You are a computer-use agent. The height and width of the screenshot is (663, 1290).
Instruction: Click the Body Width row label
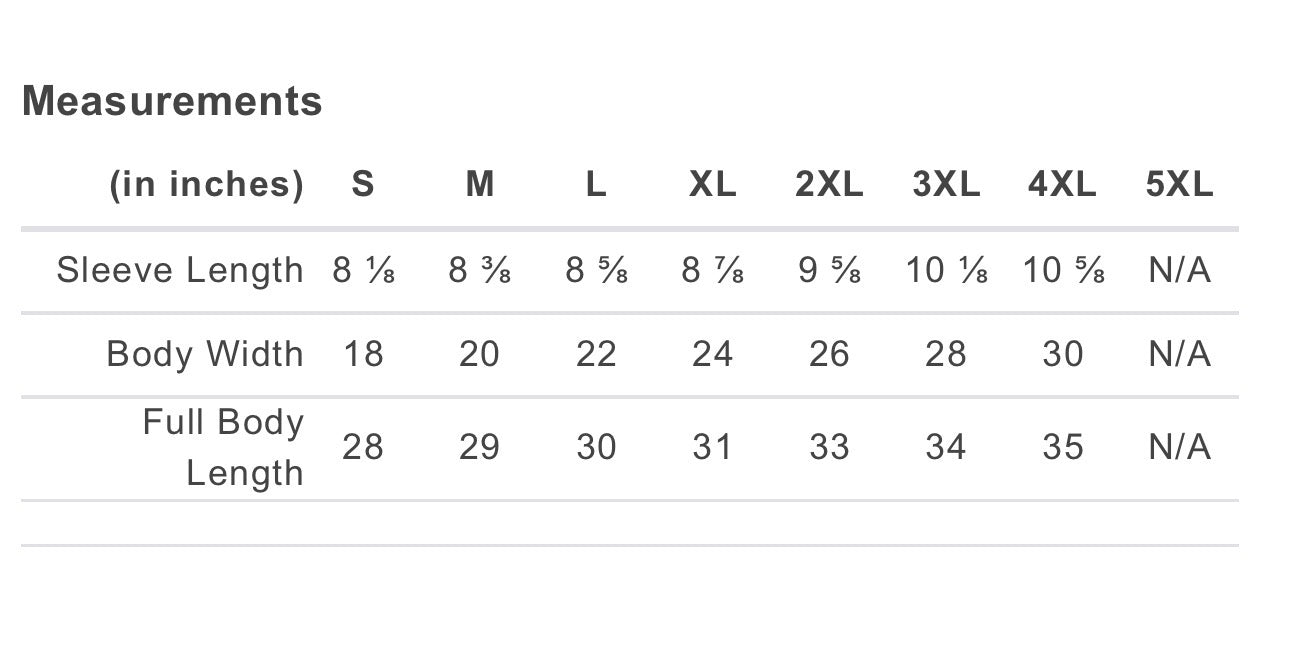coord(205,354)
